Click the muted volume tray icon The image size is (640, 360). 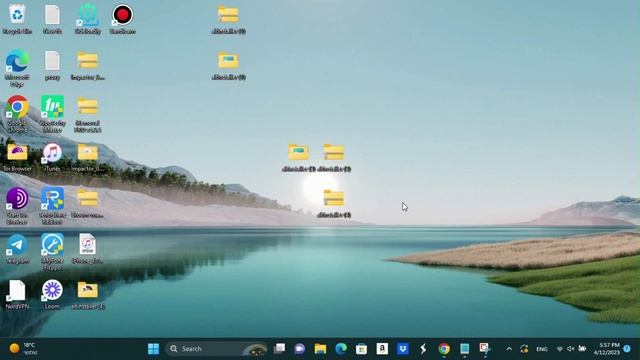pyautogui.click(x=571, y=349)
